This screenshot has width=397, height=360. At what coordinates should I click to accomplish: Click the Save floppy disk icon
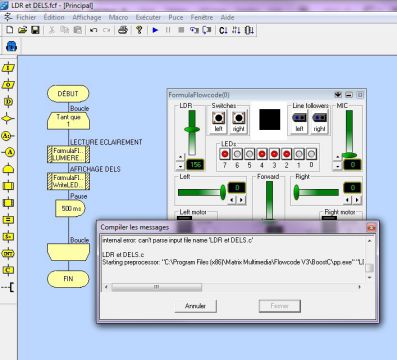pyautogui.click(x=35, y=30)
